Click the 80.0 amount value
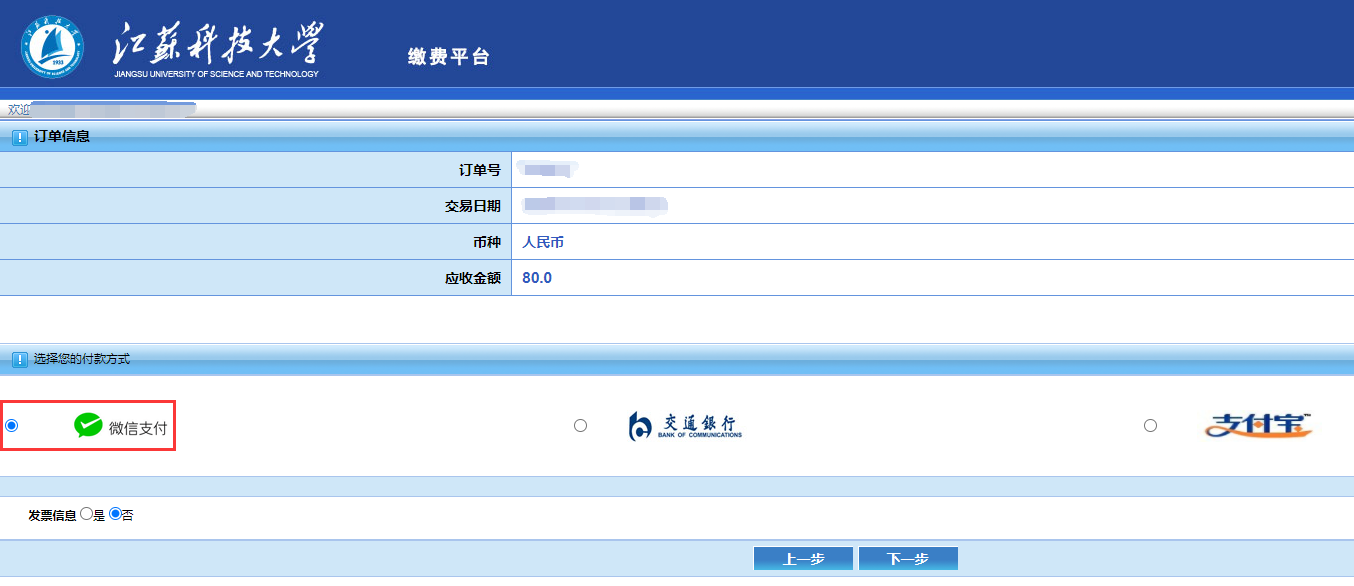The width and height of the screenshot is (1354, 586). (537, 278)
